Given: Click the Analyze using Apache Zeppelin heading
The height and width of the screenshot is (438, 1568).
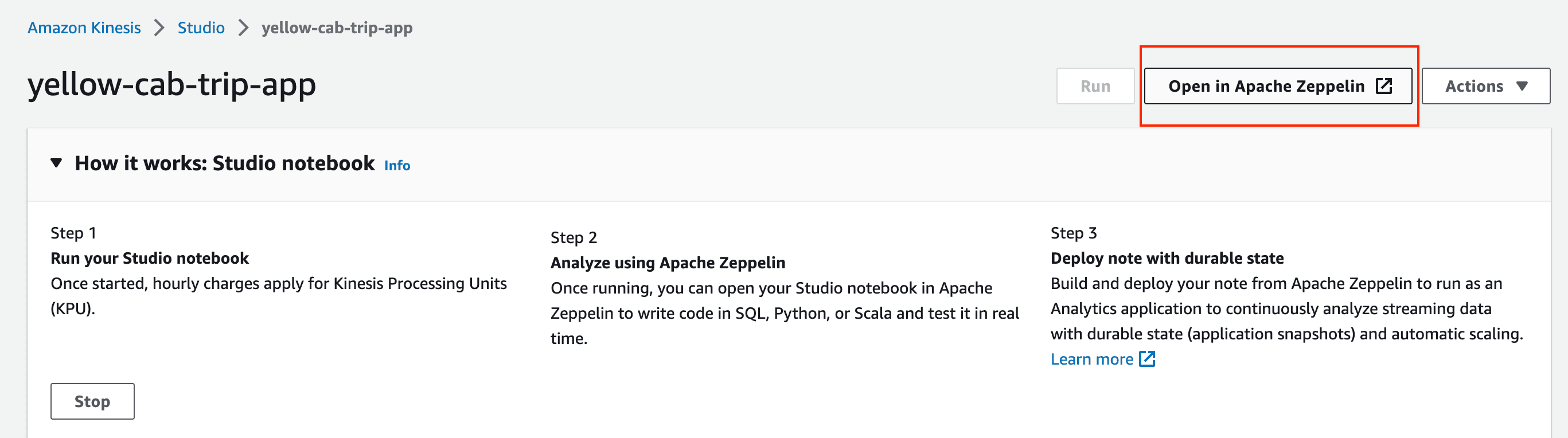Looking at the screenshot, I should click(x=668, y=263).
